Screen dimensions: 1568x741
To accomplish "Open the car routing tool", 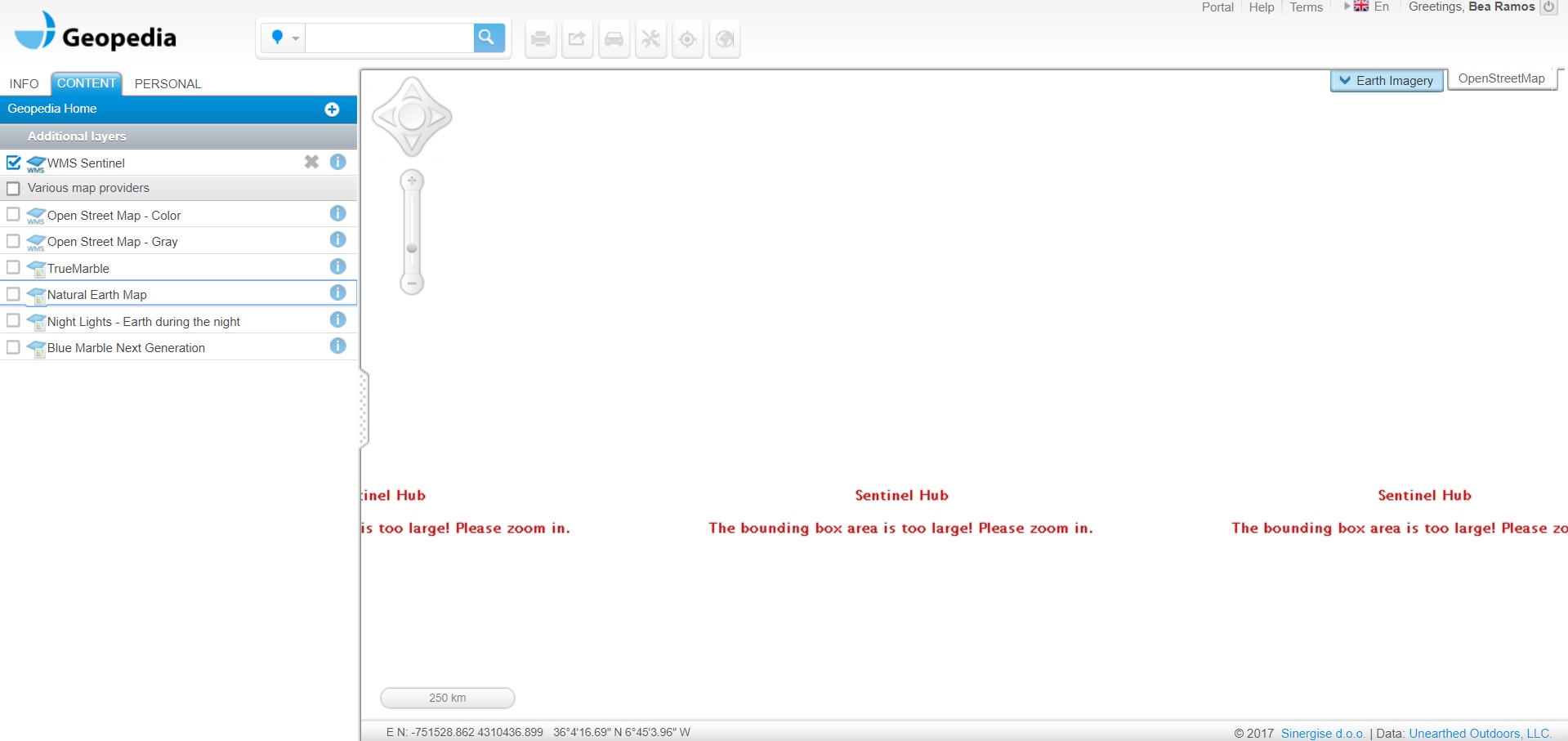I will pyautogui.click(x=614, y=39).
